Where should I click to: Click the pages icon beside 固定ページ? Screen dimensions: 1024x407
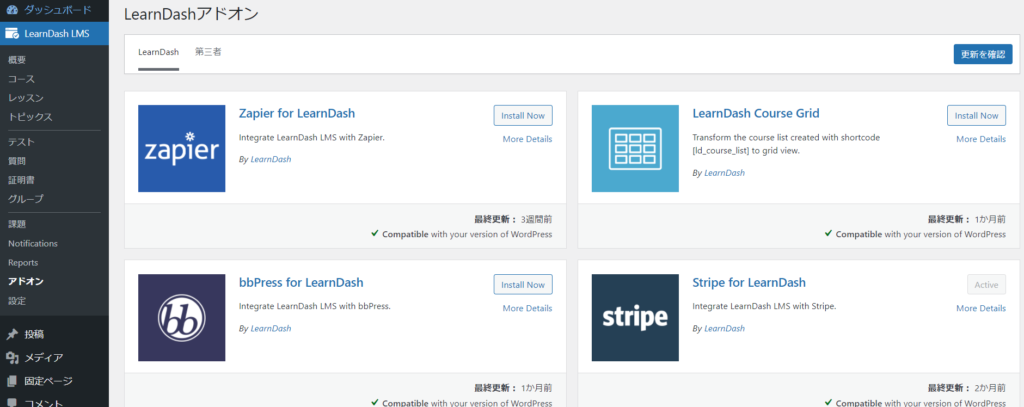tap(12, 381)
